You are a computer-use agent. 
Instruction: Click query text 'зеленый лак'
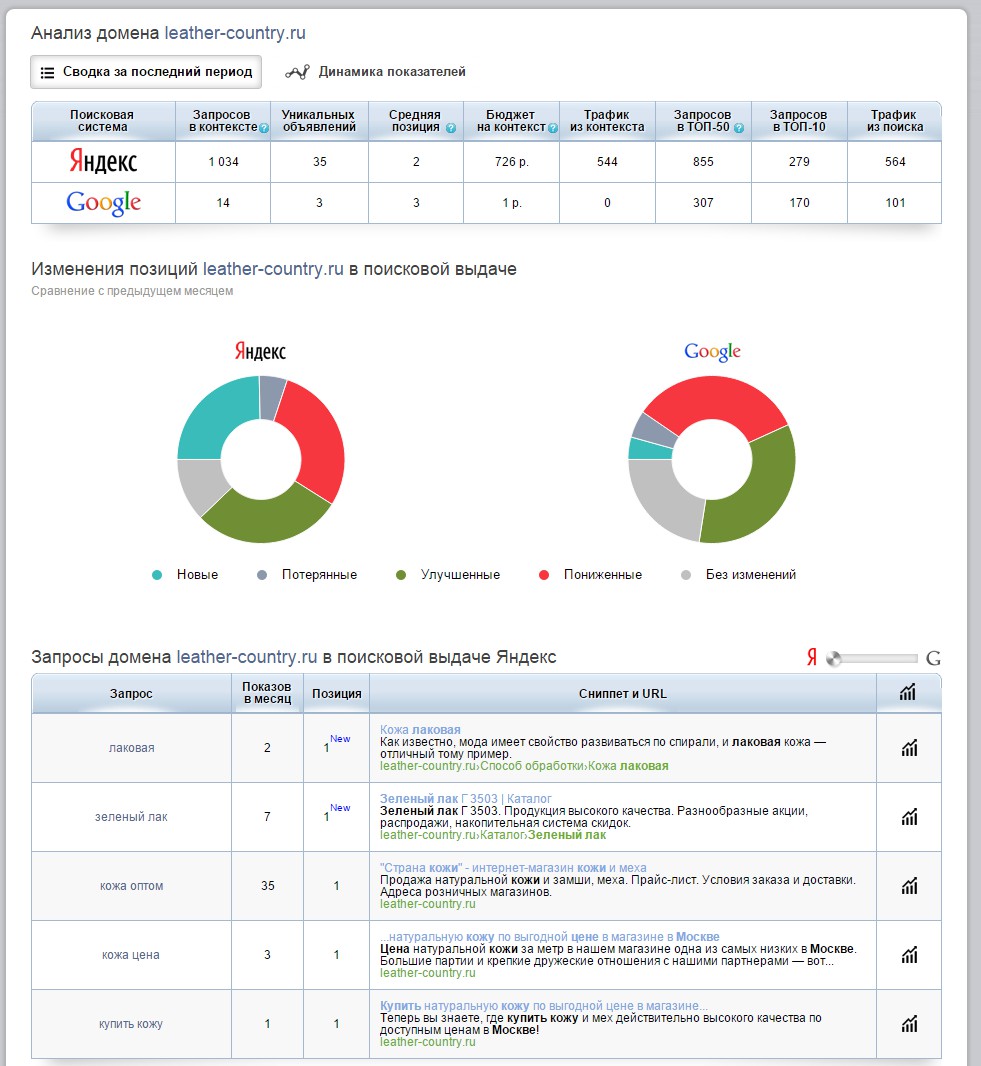pos(131,816)
